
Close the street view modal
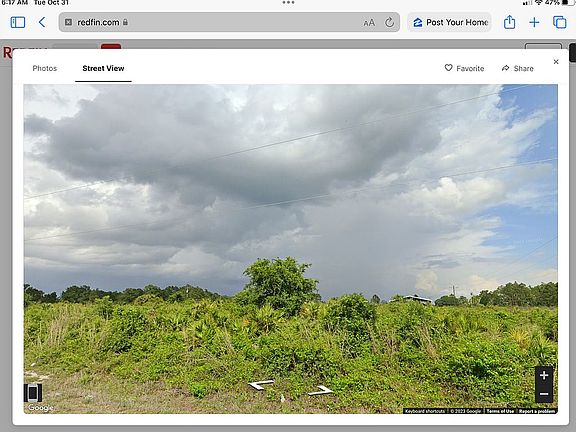pyautogui.click(x=556, y=62)
